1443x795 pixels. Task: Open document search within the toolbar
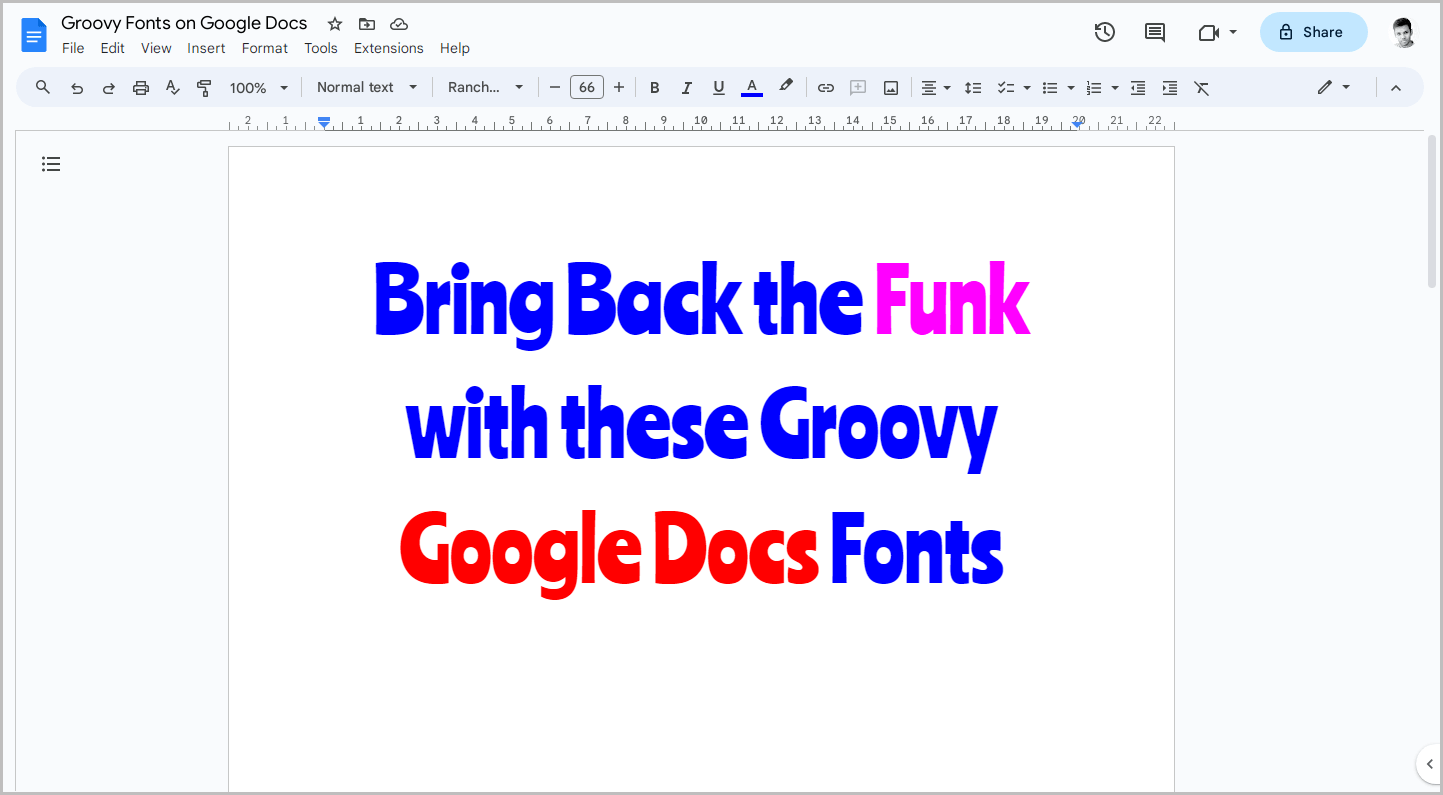coord(42,87)
